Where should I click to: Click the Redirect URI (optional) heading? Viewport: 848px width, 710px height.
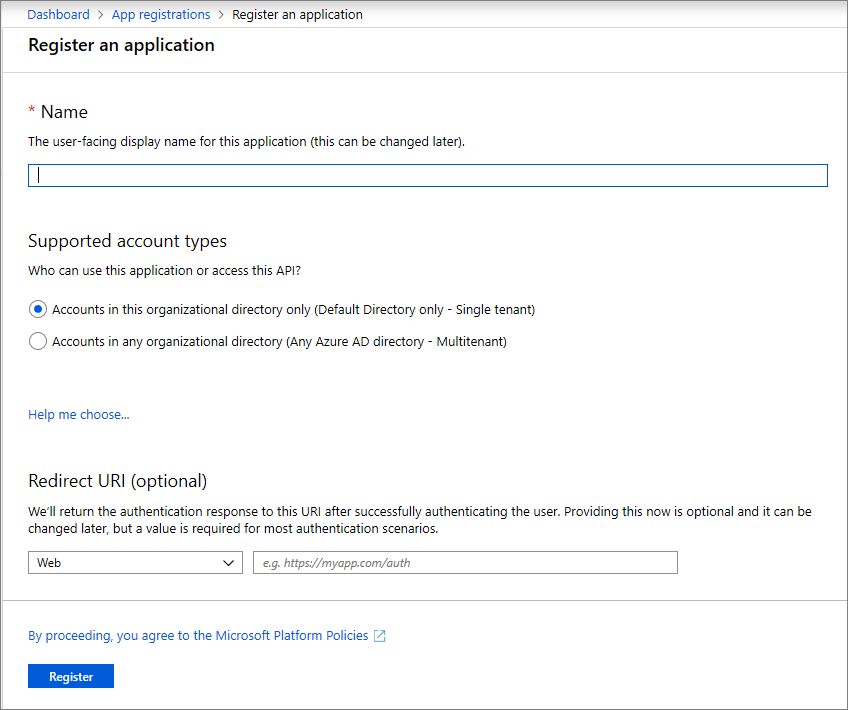pyautogui.click(x=117, y=481)
